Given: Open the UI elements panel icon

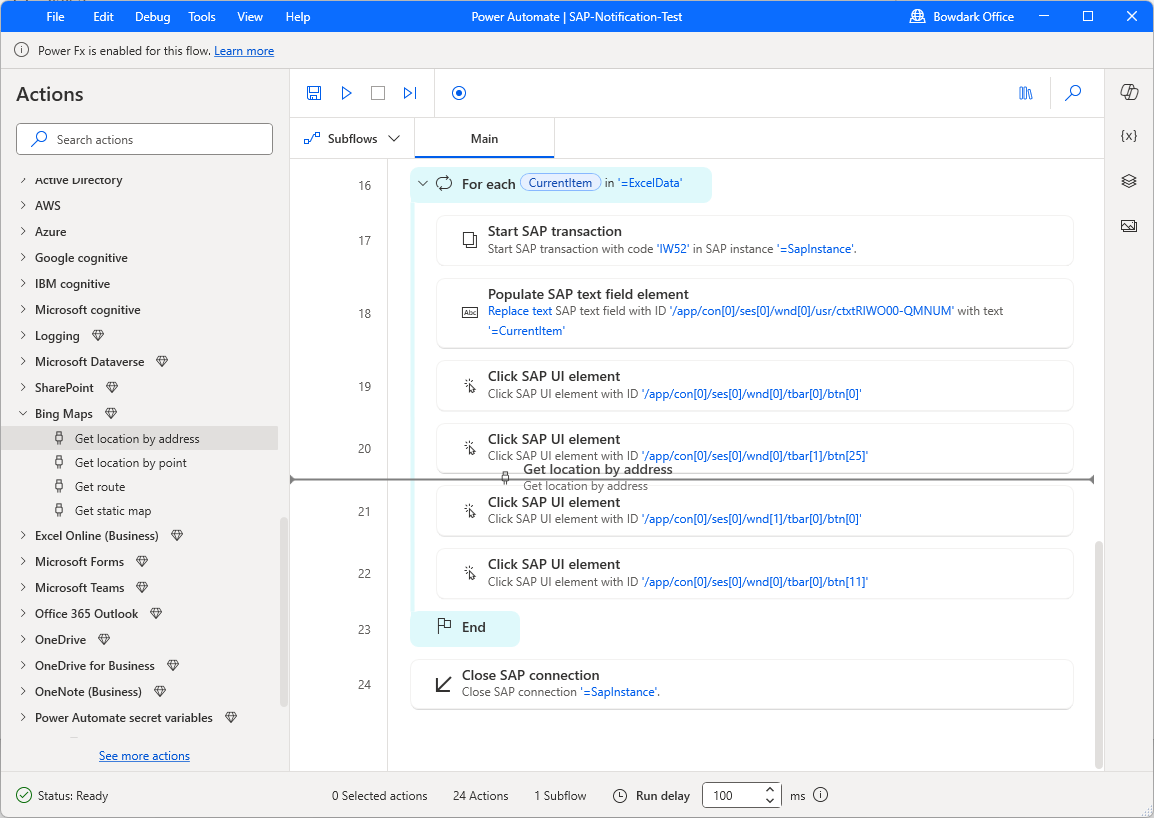Looking at the screenshot, I should tap(1129, 181).
